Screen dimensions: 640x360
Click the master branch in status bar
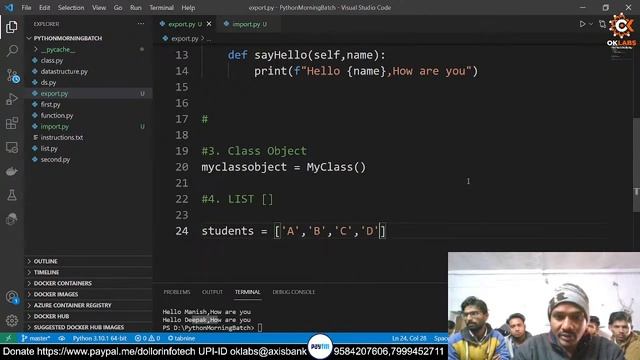(x=36, y=338)
